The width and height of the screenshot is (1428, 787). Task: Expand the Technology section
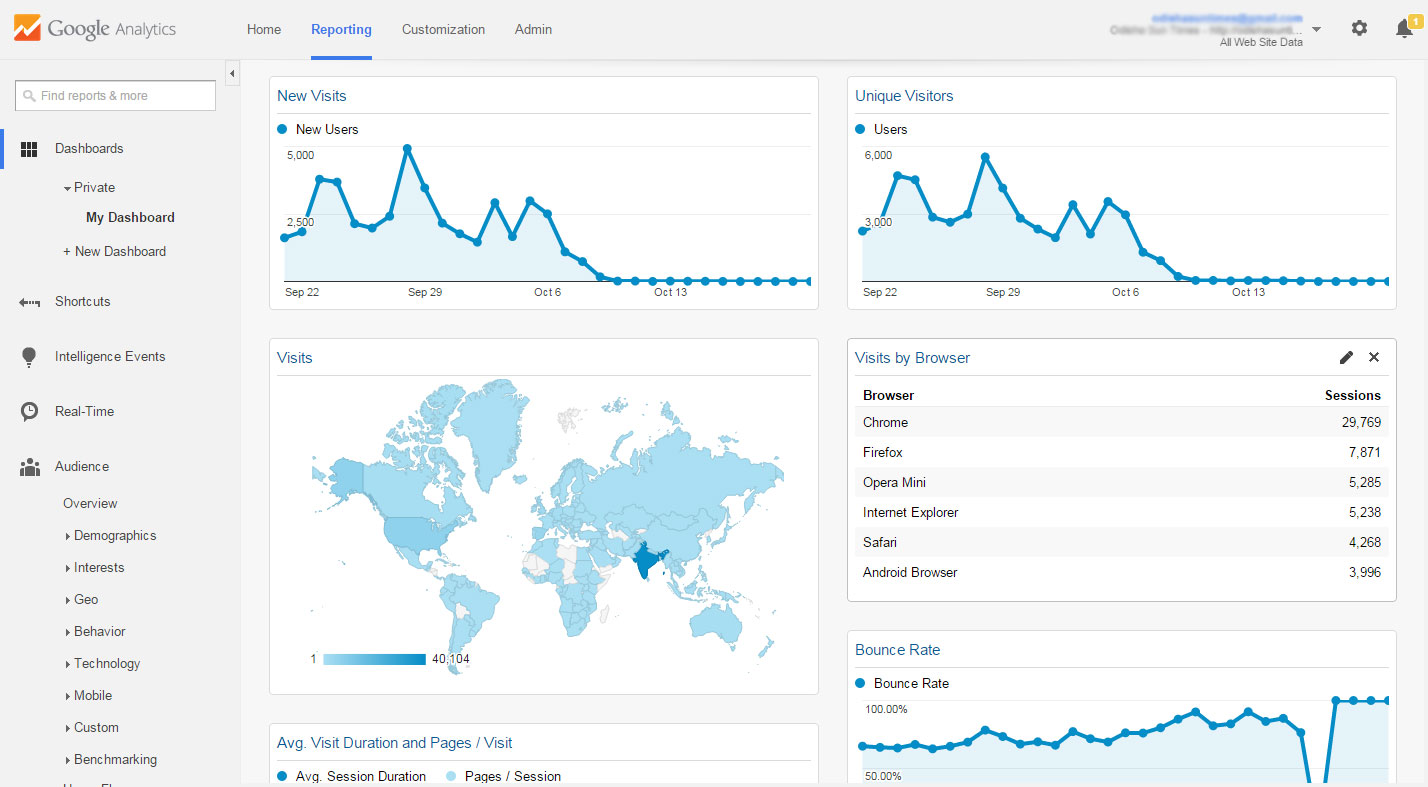[67, 664]
